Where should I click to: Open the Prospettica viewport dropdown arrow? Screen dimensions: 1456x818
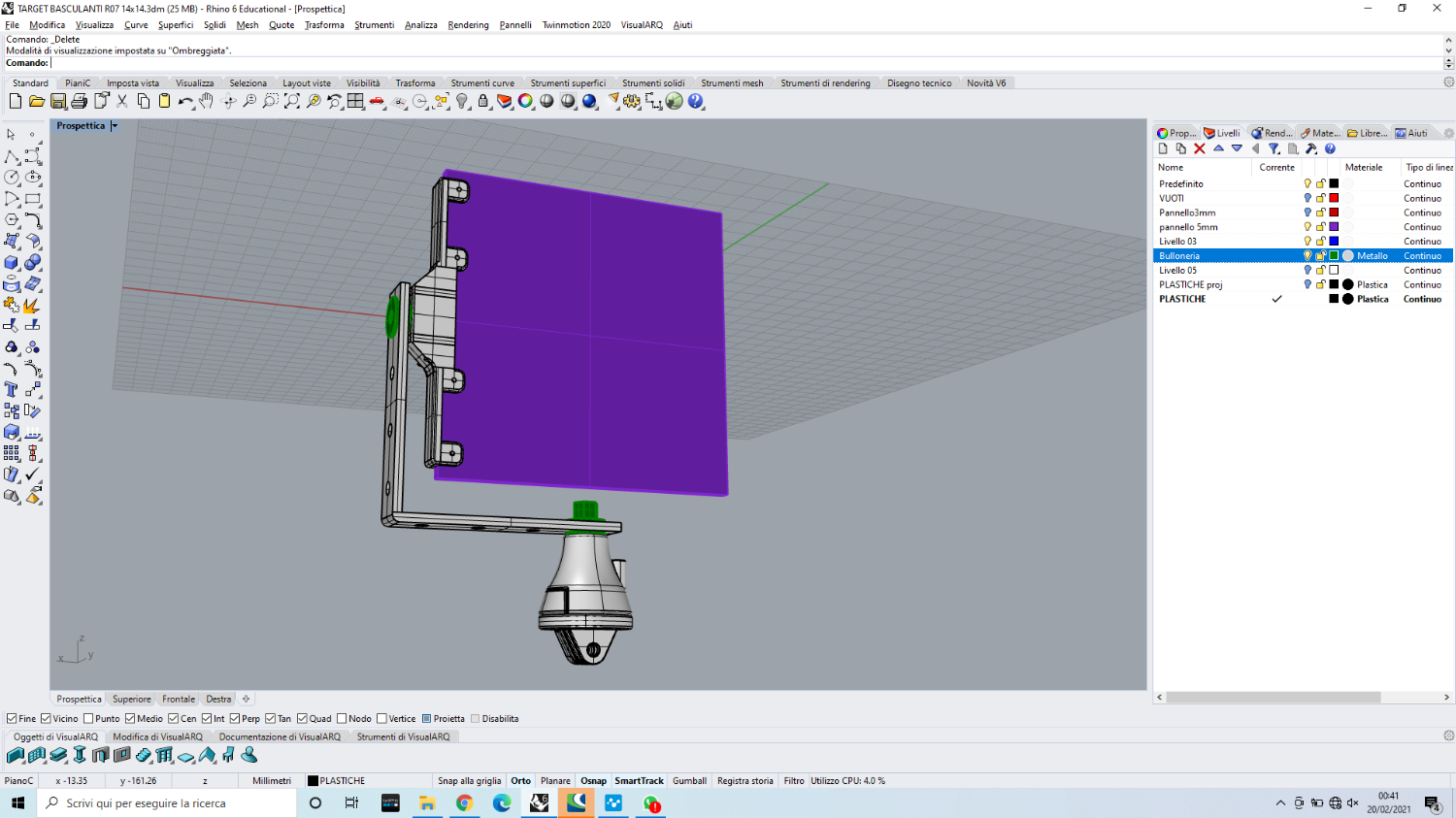click(x=114, y=126)
